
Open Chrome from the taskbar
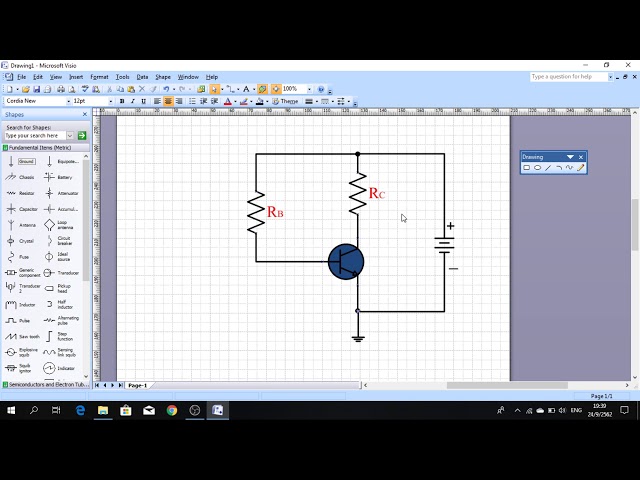[x=172, y=410]
